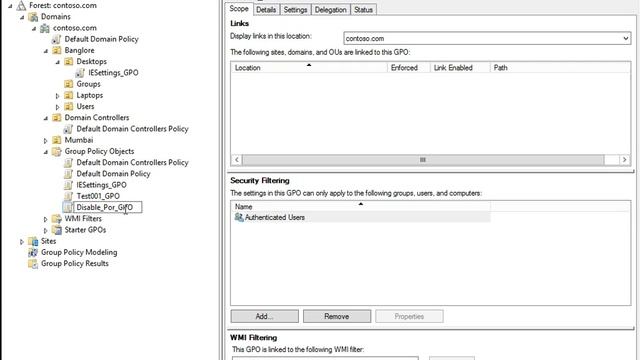Select Test001_GPO in the tree
Viewport: 640px width, 360px height.
98,196
